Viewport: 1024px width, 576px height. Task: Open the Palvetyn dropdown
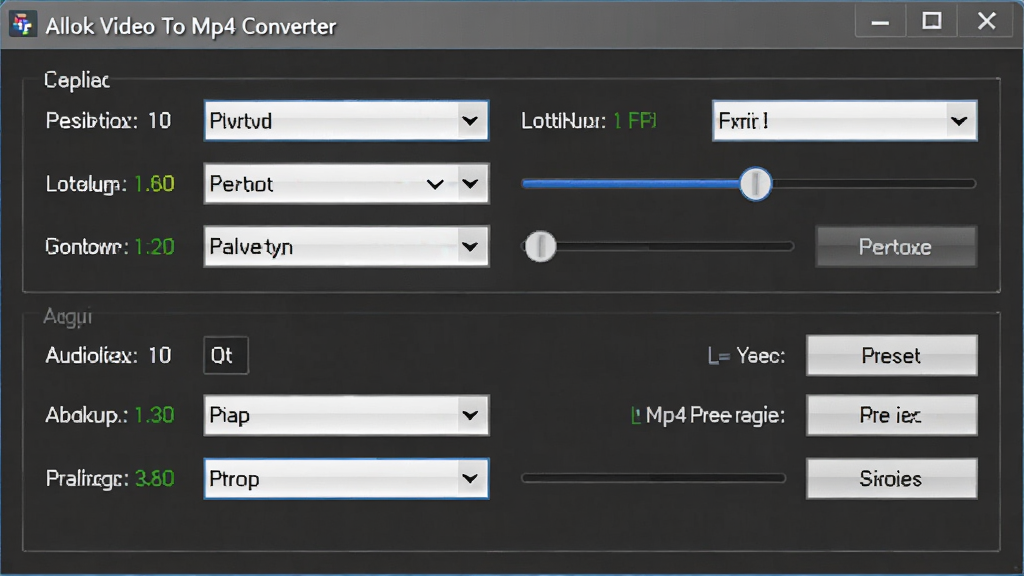tap(346, 247)
